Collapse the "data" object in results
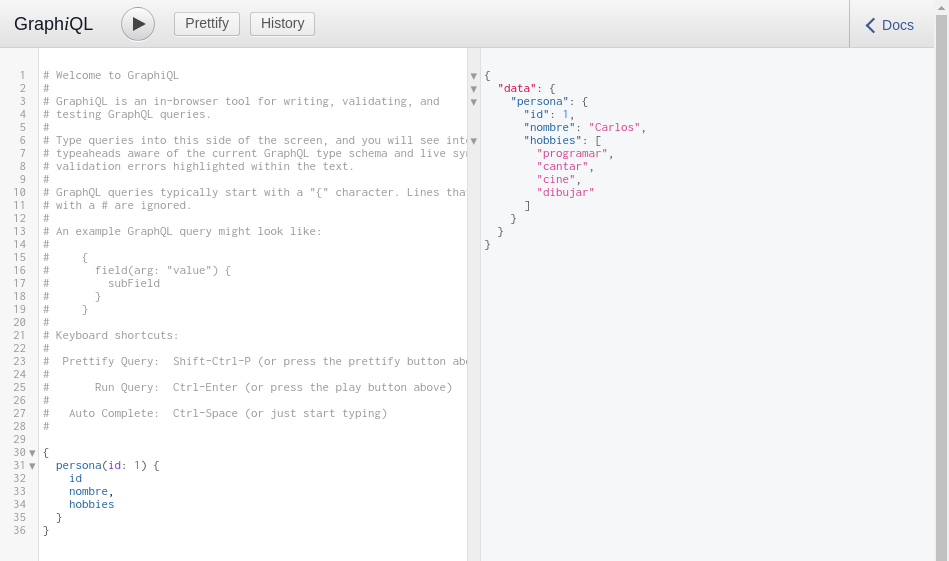This screenshot has height=561, width=949. click(474, 89)
